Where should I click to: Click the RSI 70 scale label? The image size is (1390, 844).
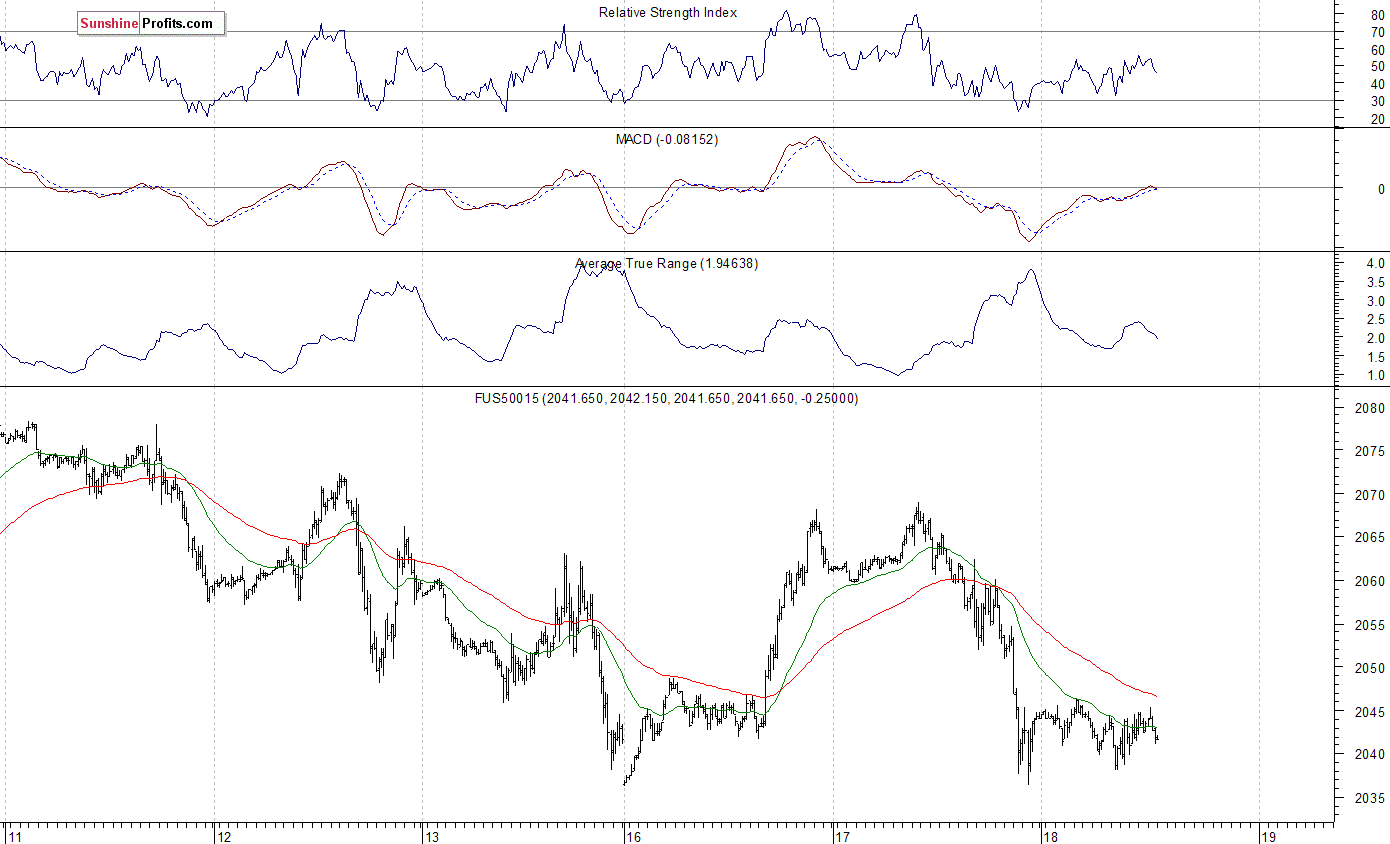coord(1377,32)
